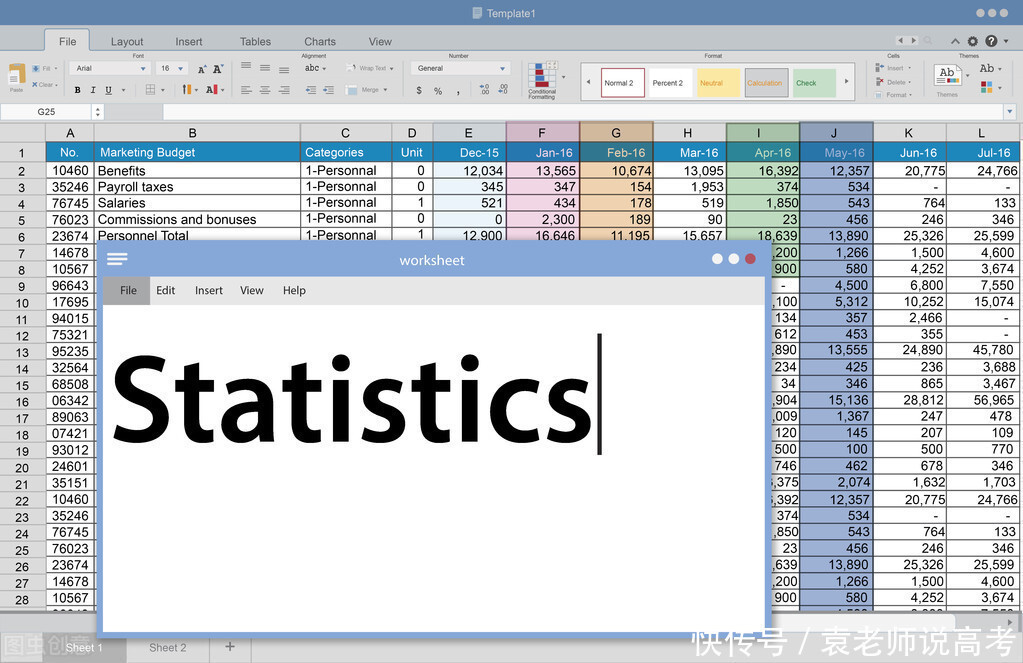Click the increase font size icon
The height and width of the screenshot is (663, 1023).
(202, 69)
